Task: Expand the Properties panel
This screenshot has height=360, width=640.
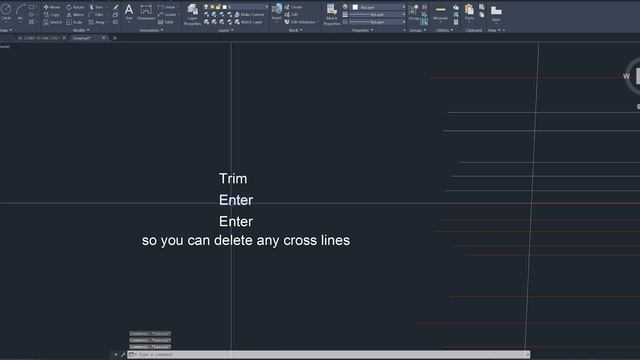Action: coord(362,30)
